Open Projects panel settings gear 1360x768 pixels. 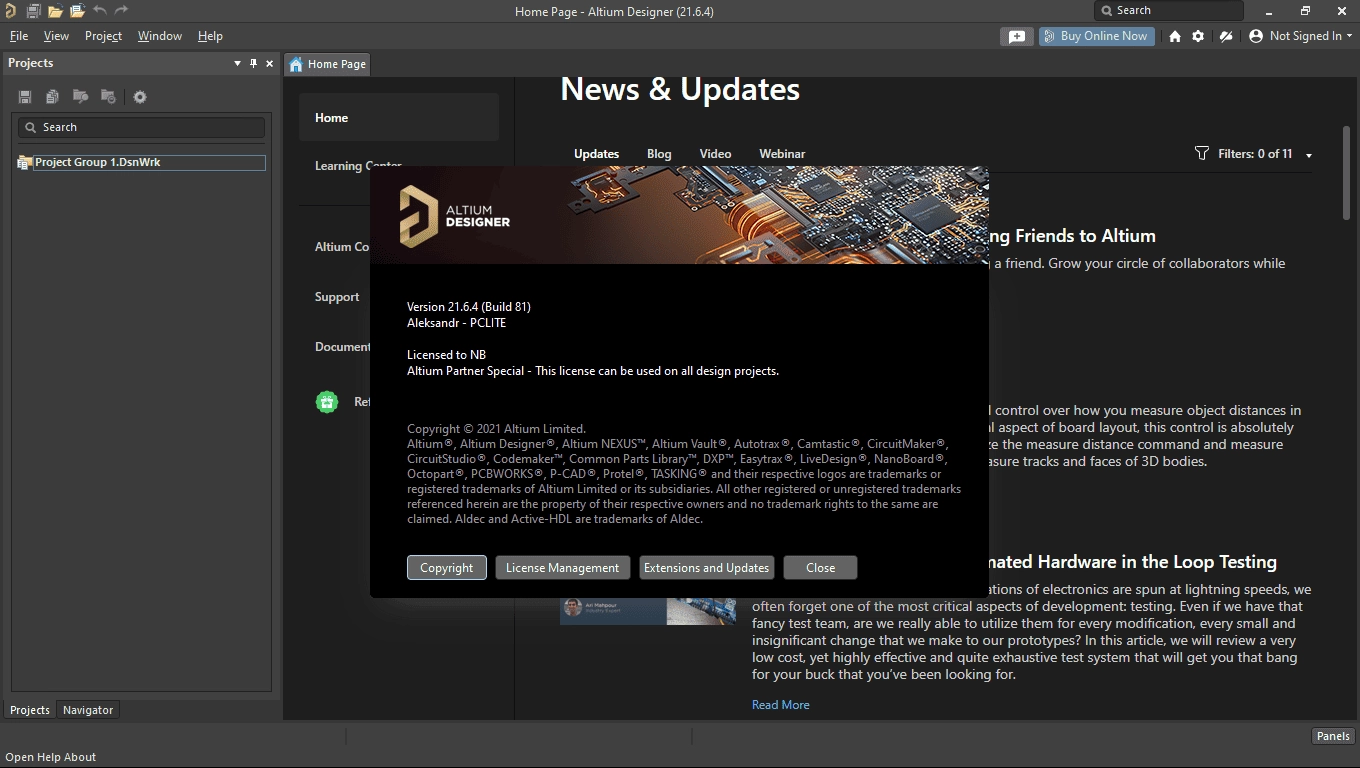point(140,97)
